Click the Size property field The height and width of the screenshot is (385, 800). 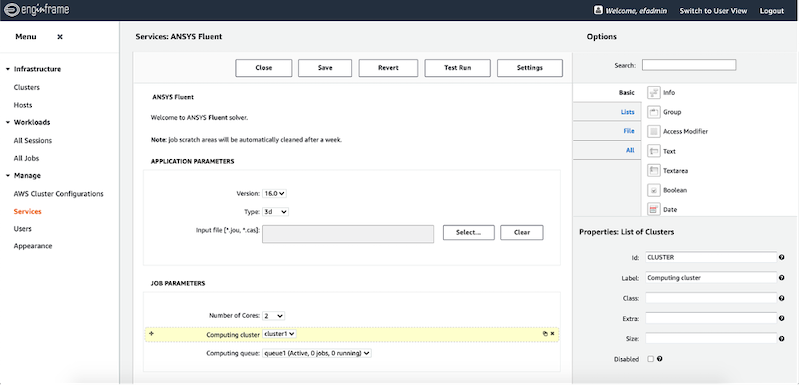tap(711, 339)
